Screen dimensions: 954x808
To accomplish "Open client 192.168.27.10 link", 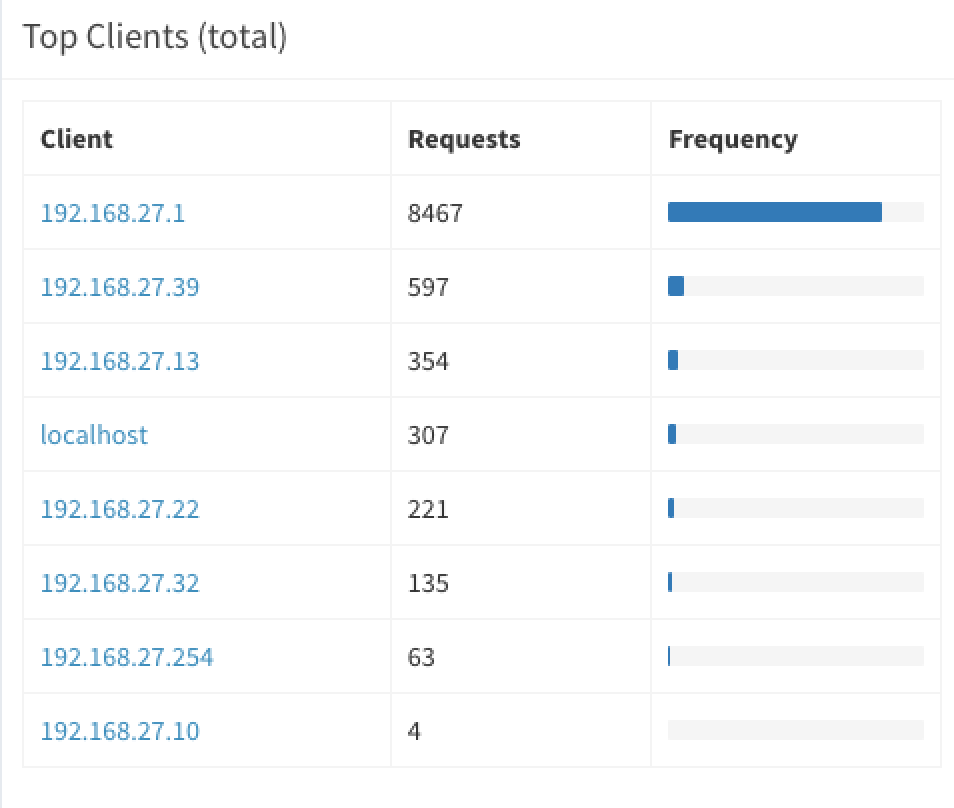I will coord(120,731).
